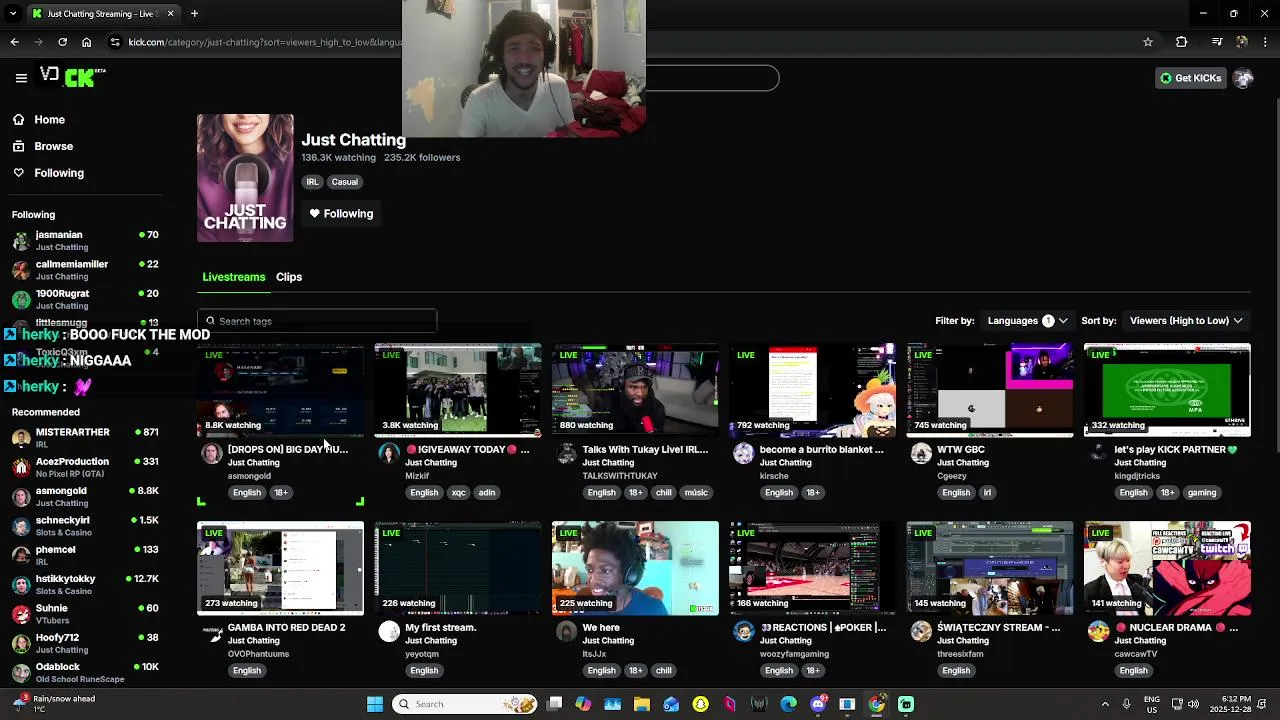The width and height of the screenshot is (1280, 720).
Task: Open the tab search dropdown arrow
Action: click(13, 13)
